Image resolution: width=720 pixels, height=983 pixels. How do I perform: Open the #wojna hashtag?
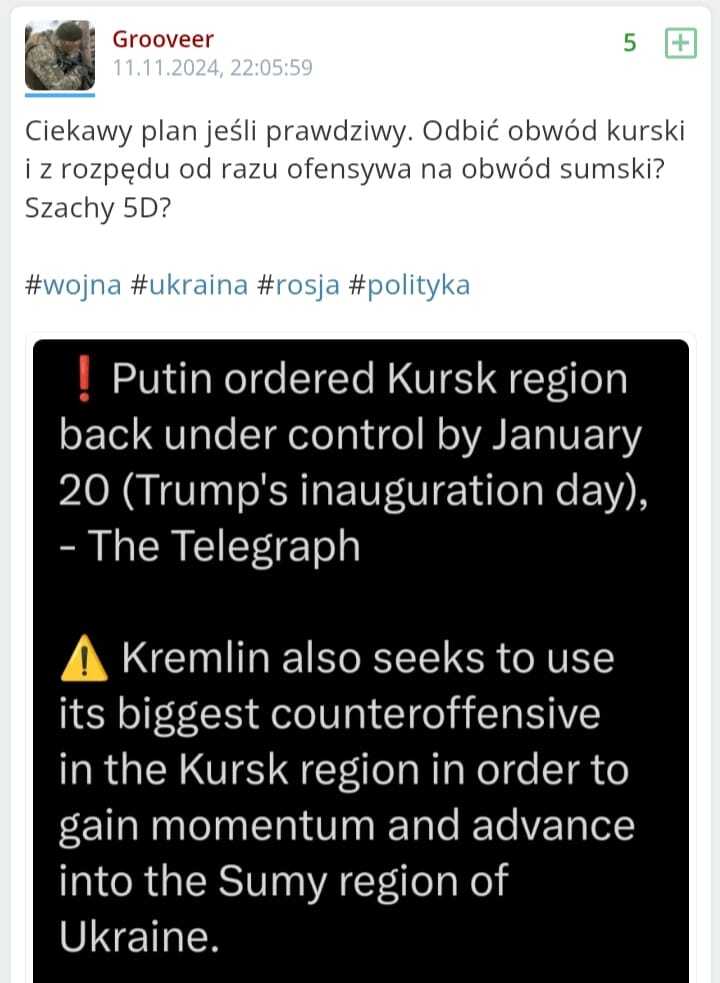coord(73,285)
